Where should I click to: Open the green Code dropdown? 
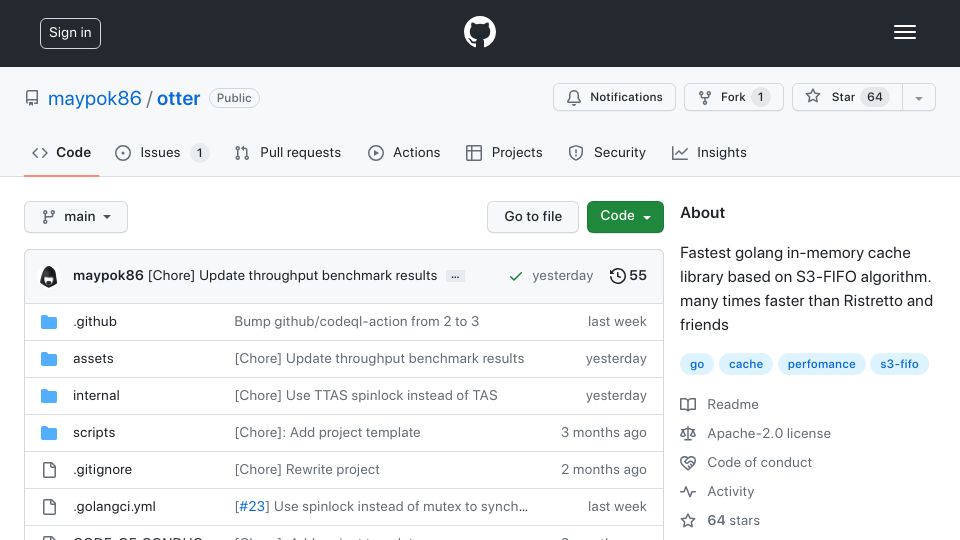(x=625, y=217)
